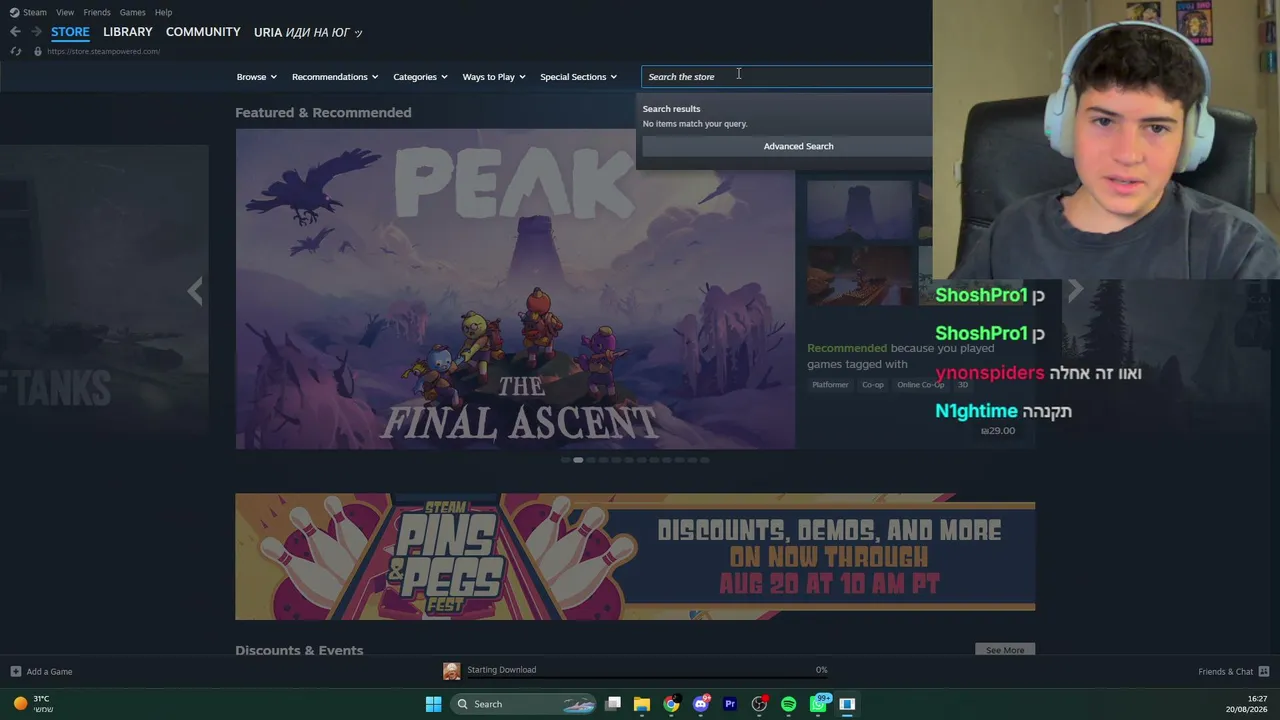
Task: Open Task View on the taskbar
Action: pyautogui.click(x=613, y=704)
